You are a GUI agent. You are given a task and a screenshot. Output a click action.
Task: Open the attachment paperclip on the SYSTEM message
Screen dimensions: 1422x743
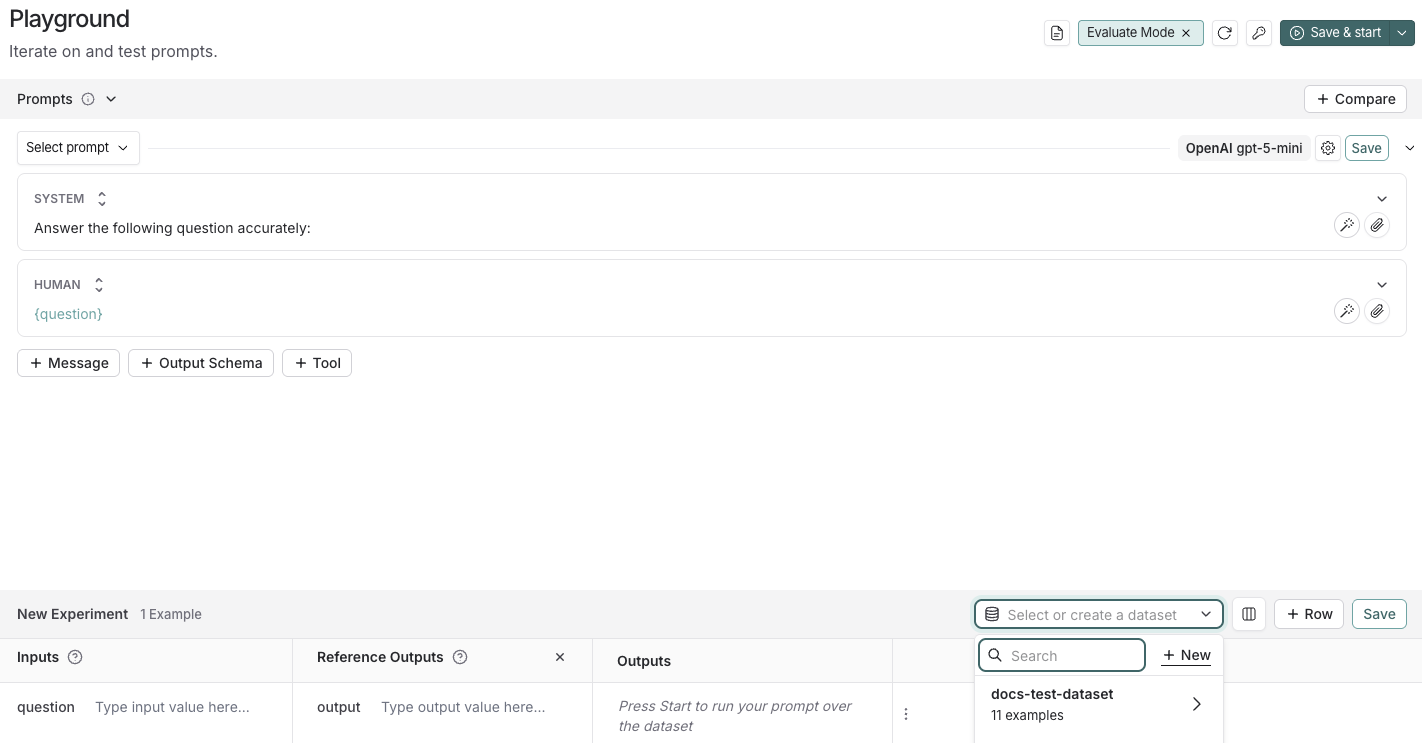tap(1377, 225)
